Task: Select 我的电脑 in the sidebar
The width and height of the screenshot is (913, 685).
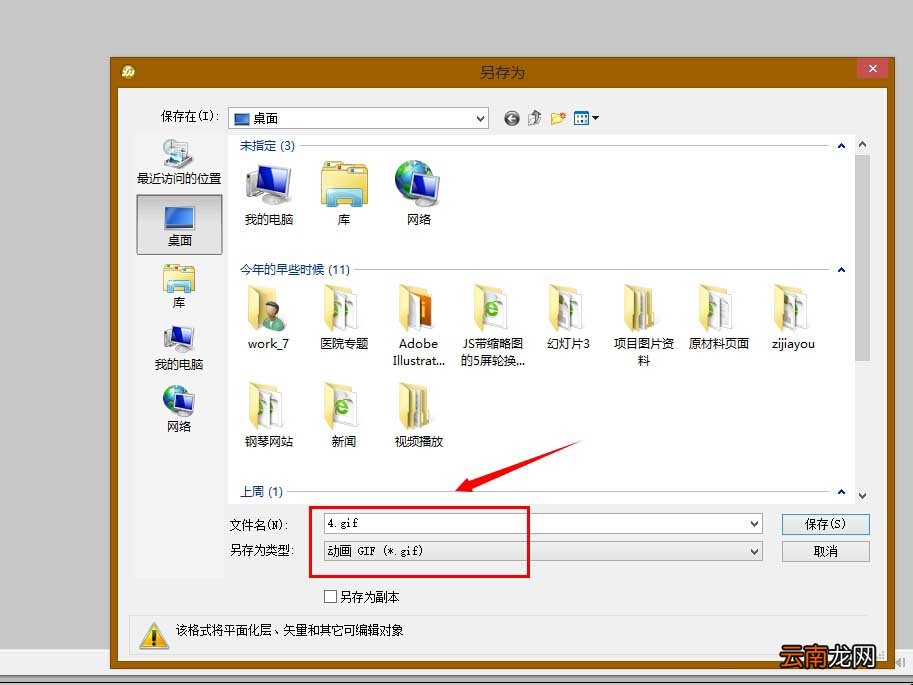Action: point(179,348)
